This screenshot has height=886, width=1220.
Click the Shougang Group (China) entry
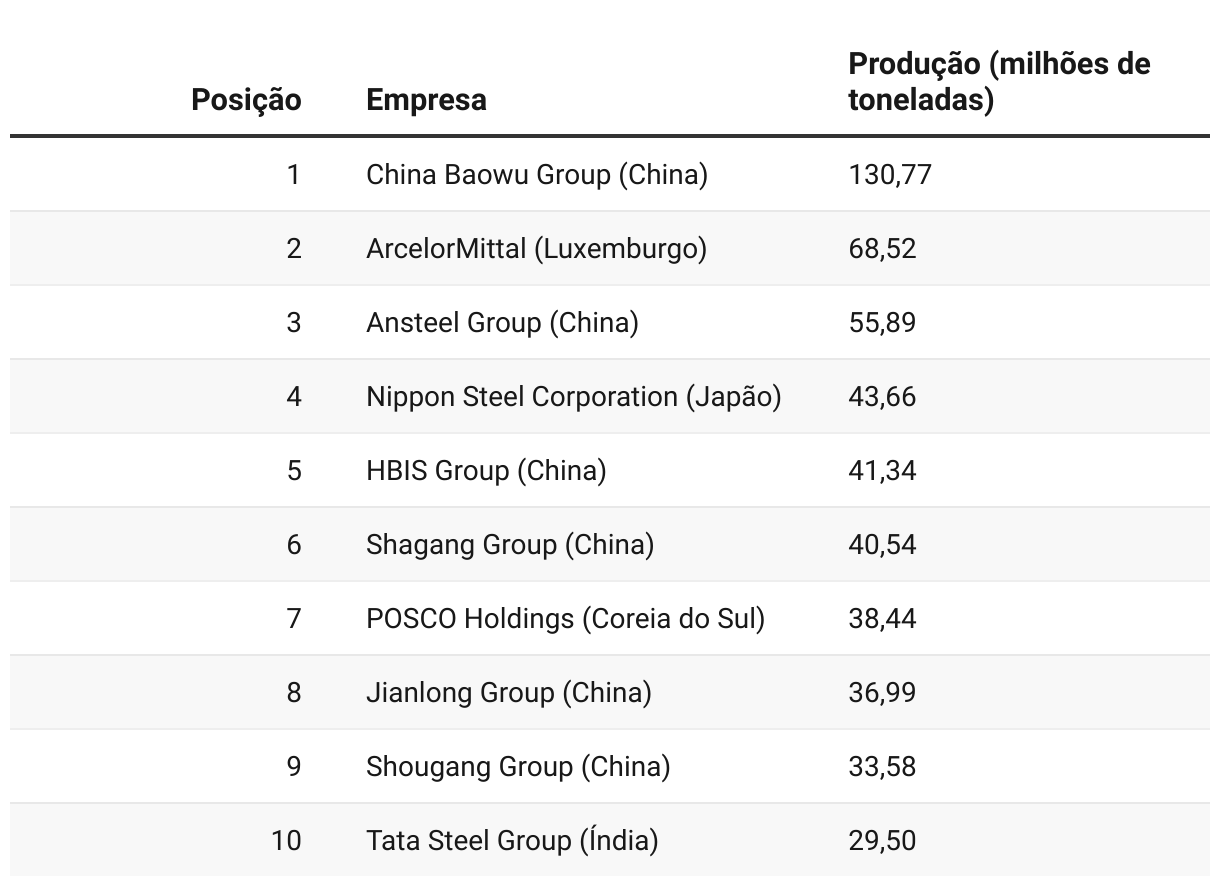pos(518,767)
